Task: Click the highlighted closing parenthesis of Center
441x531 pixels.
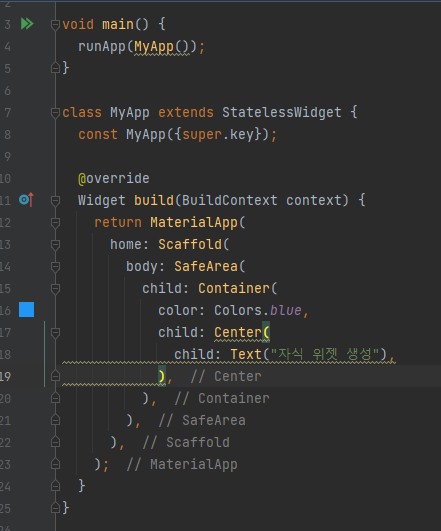Action: 162,376
